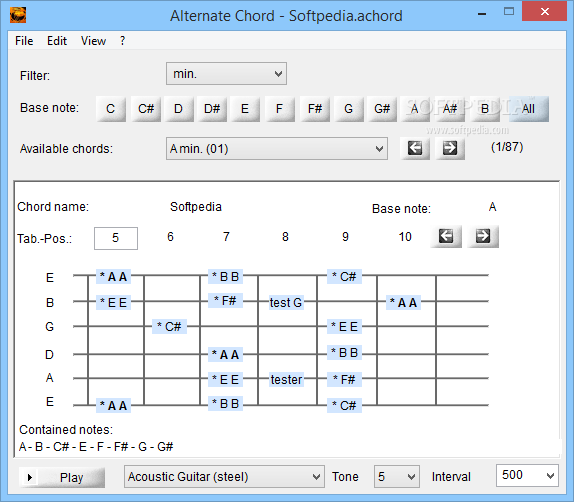Open the File menu
Image resolution: width=574 pixels, height=502 pixels.
pos(24,41)
